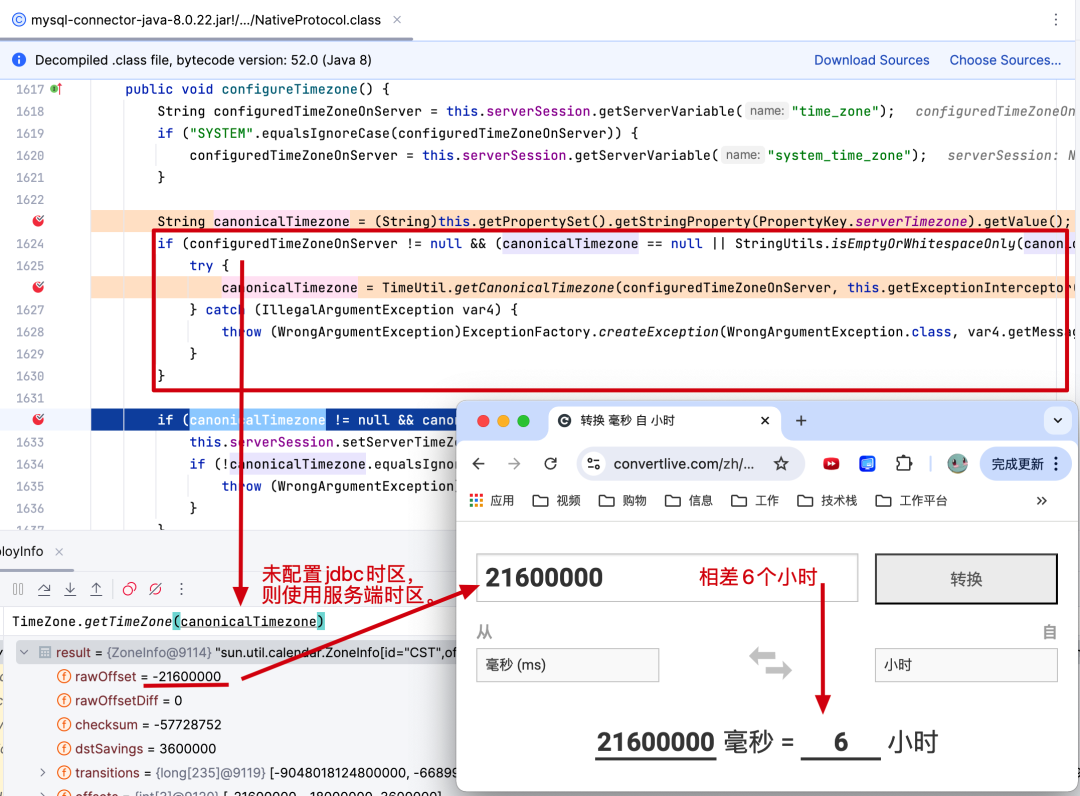Image resolution: width=1080 pixels, height=796 pixels.
Task: Open the 视频 bookmarks folder
Action: click(x=557, y=501)
